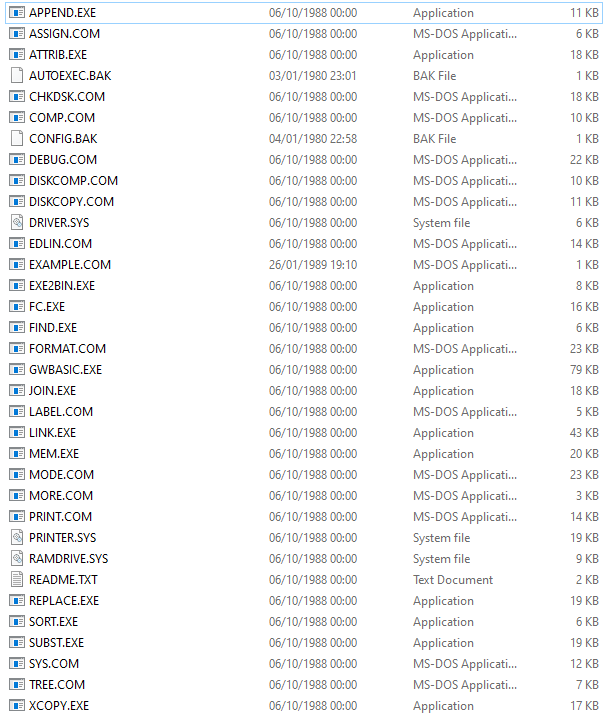Select the EXAMPLE.COM file name
Screen dimensions: 613x725
(x=70, y=265)
